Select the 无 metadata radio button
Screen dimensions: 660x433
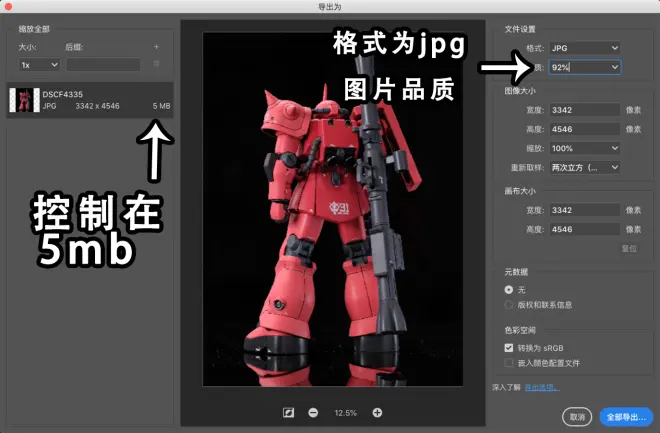[x=508, y=290]
